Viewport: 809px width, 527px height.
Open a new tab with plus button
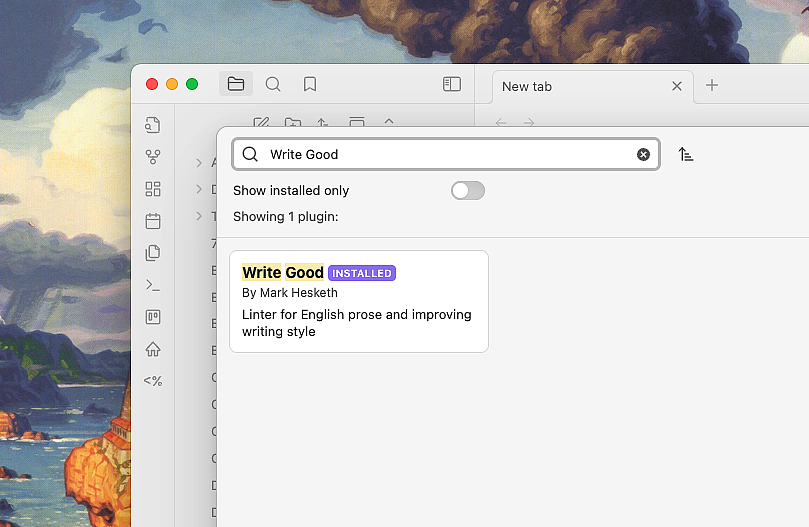click(712, 85)
